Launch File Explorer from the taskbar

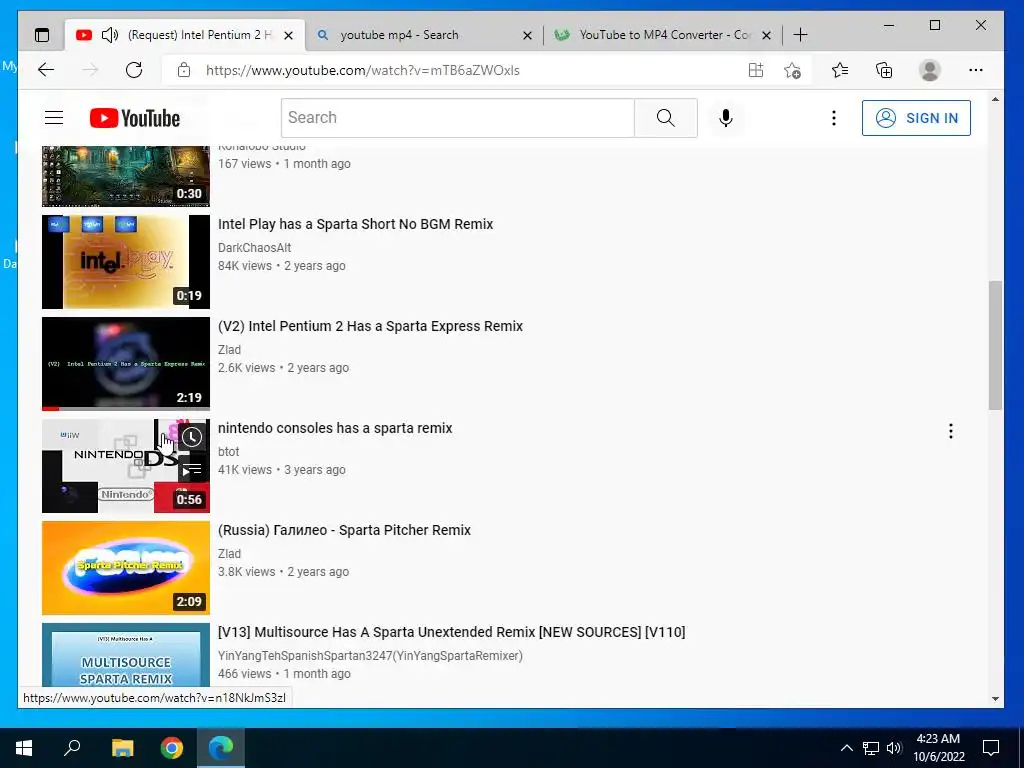coord(122,748)
